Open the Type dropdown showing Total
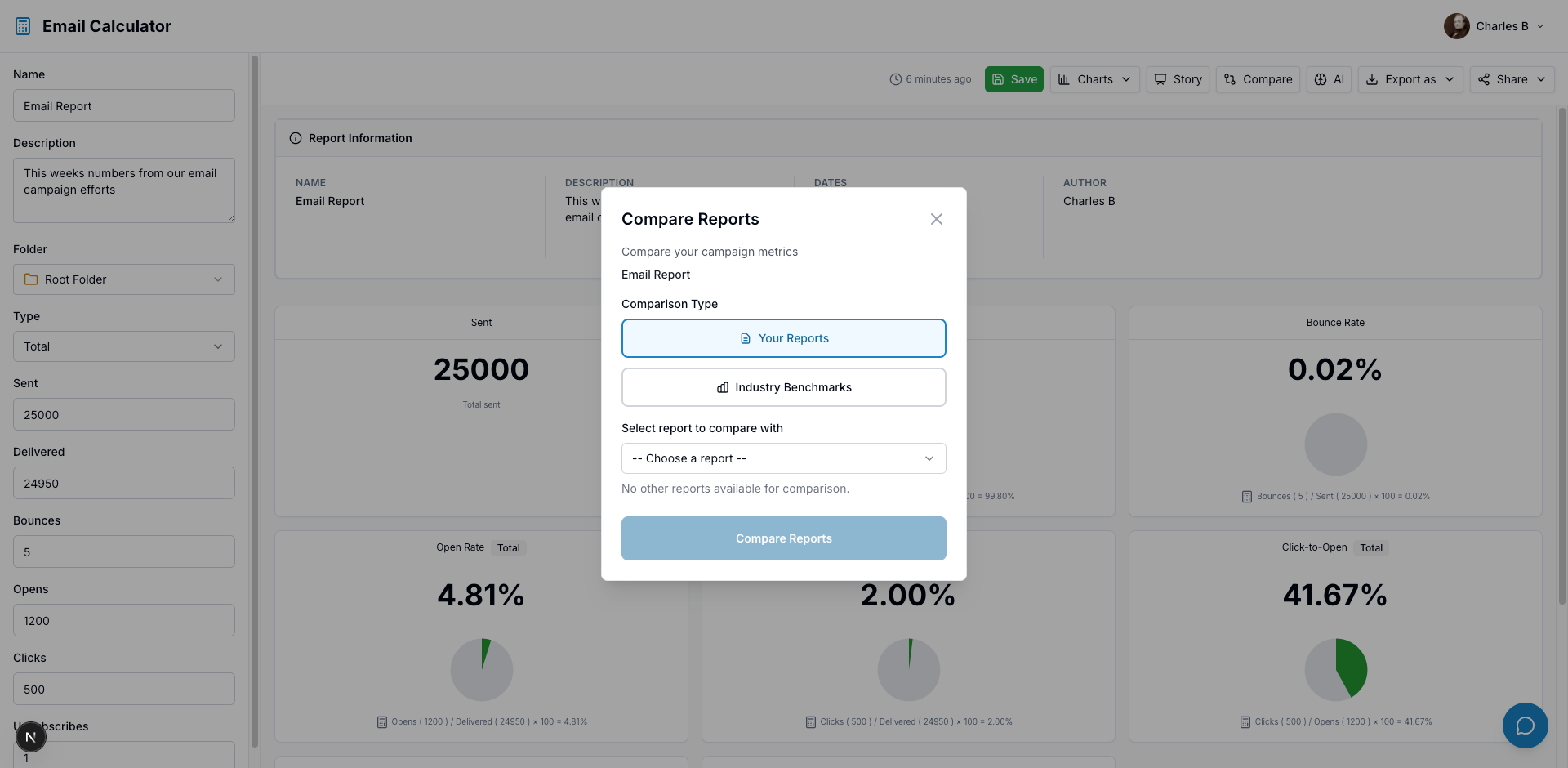This screenshot has height=768, width=1568. point(123,346)
